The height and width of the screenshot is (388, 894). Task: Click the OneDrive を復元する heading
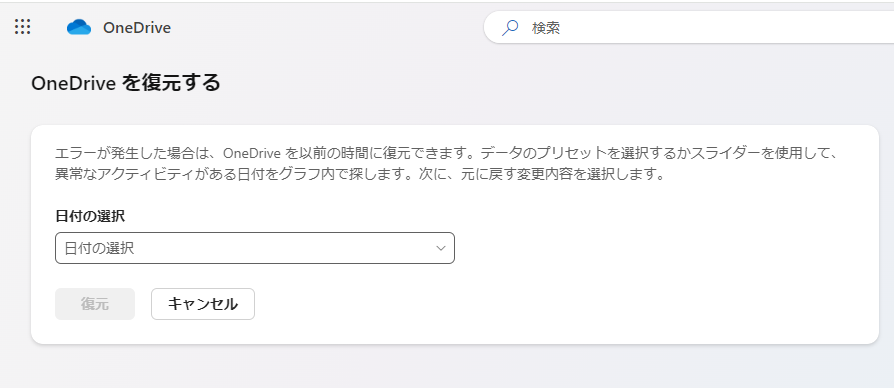coord(125,83)
